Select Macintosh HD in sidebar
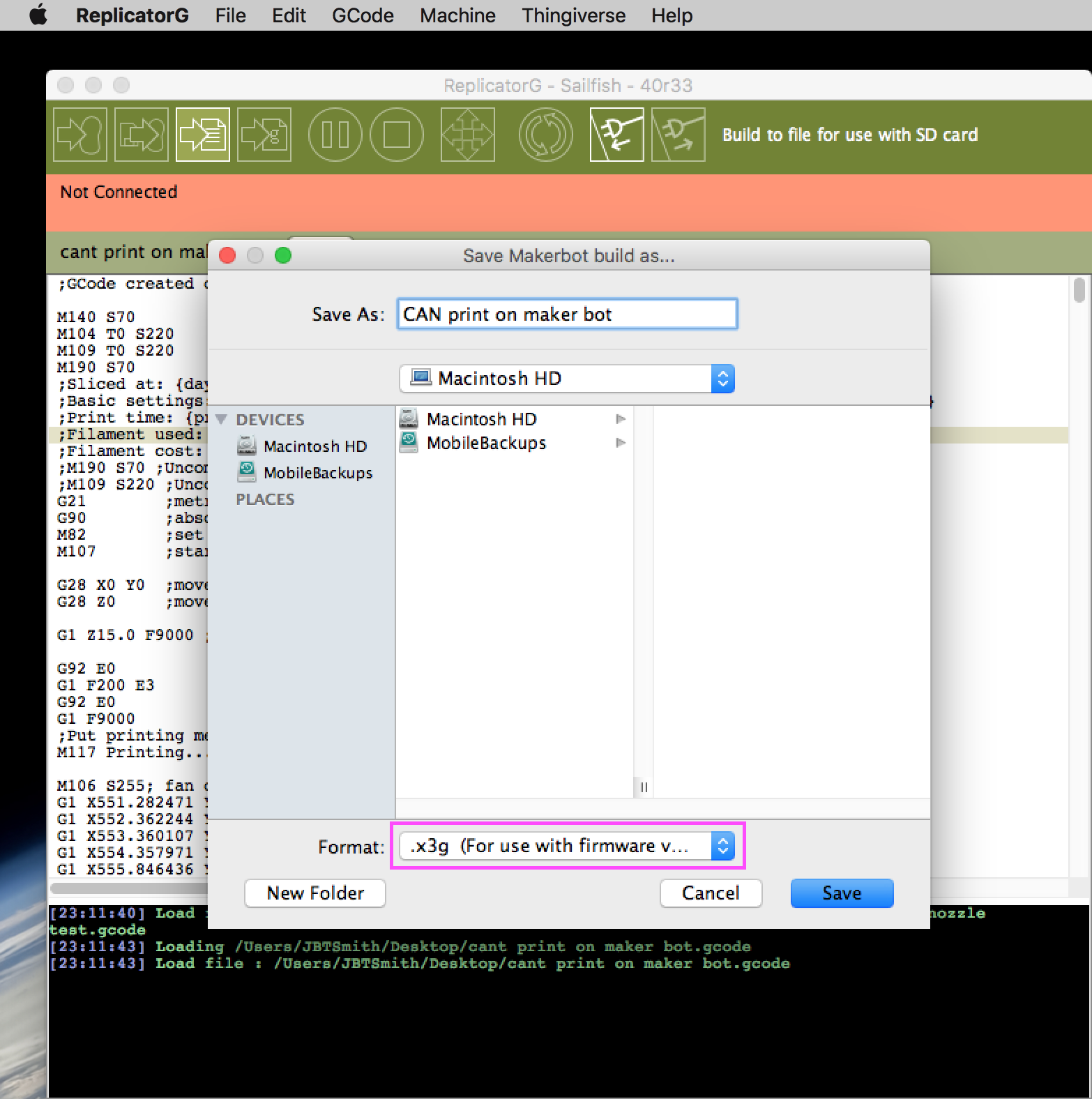This screenshot has height=1099, width=1092. point(314,446)
